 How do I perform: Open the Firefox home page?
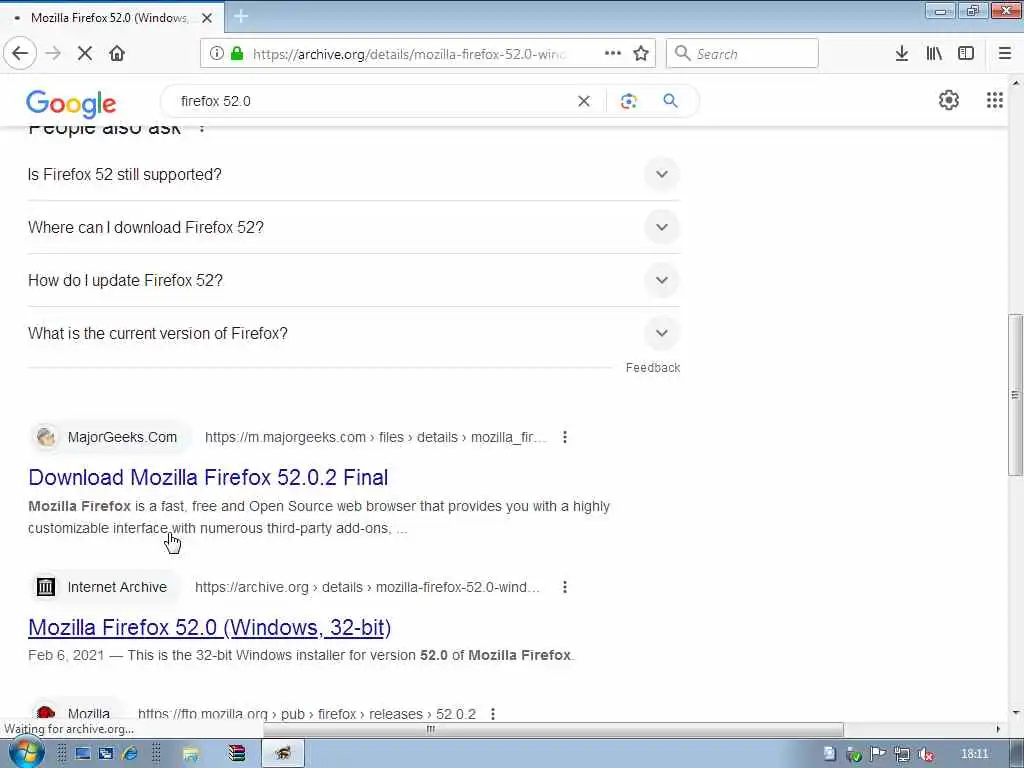pos(117,54)
